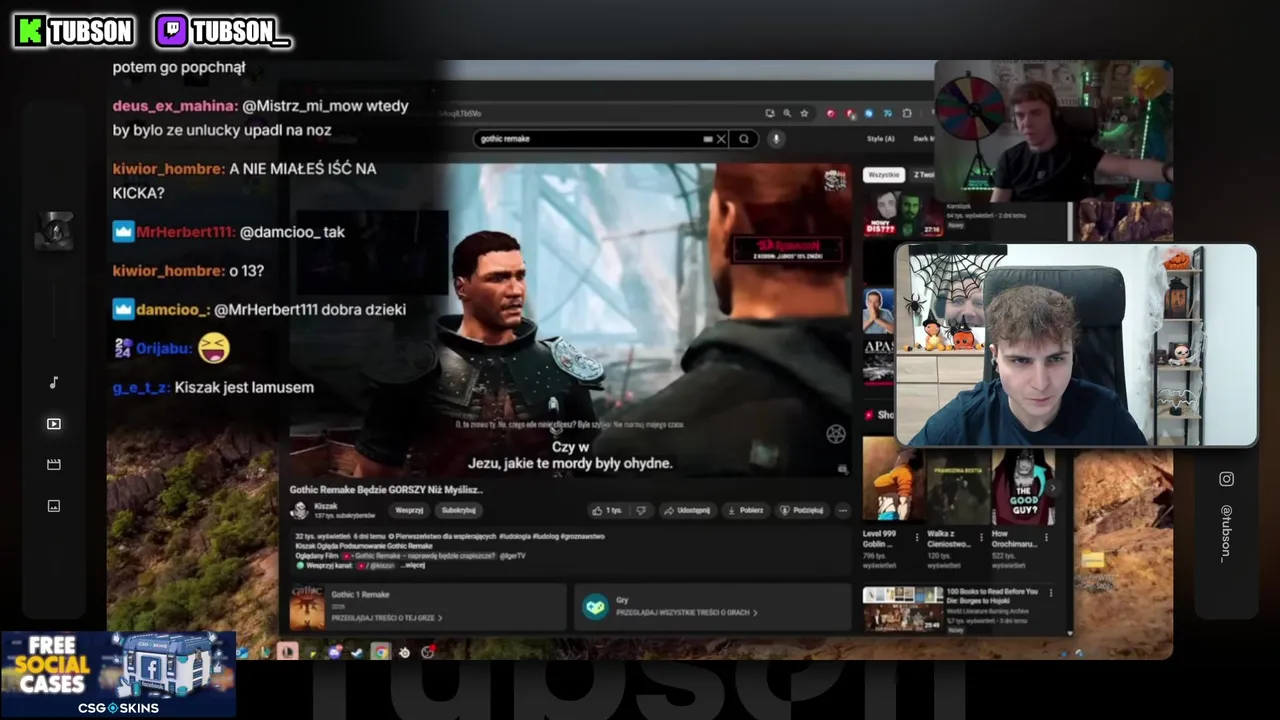This screenshot has height=720, width=1280.
Task: Open the Kiszak channel name link
Action: (x=326, y=506)
